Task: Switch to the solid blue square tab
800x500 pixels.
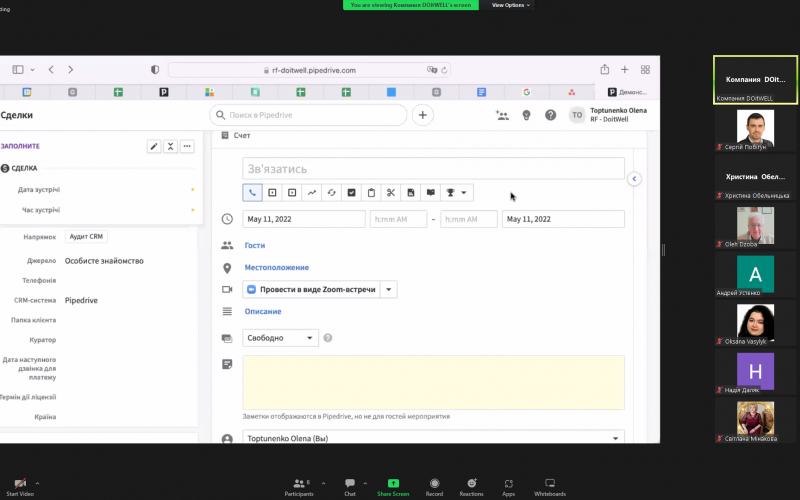Action: pyautogui.click(x=391, y=92)
